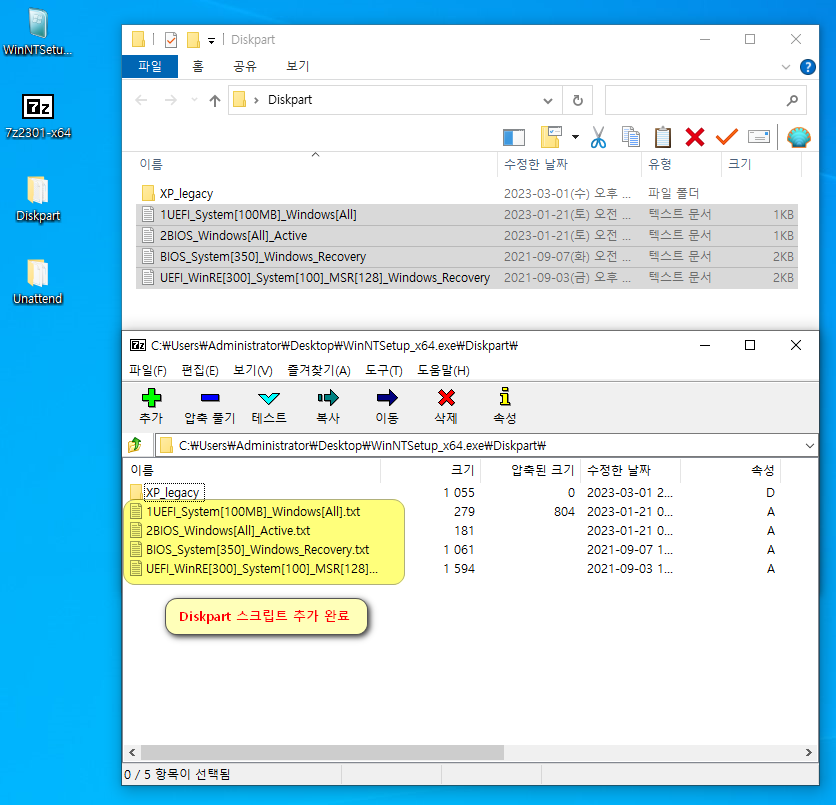The image size is (836, 805).
Task: Click 7-Zip scrollbar left arrow
Action: click(132, 752)
